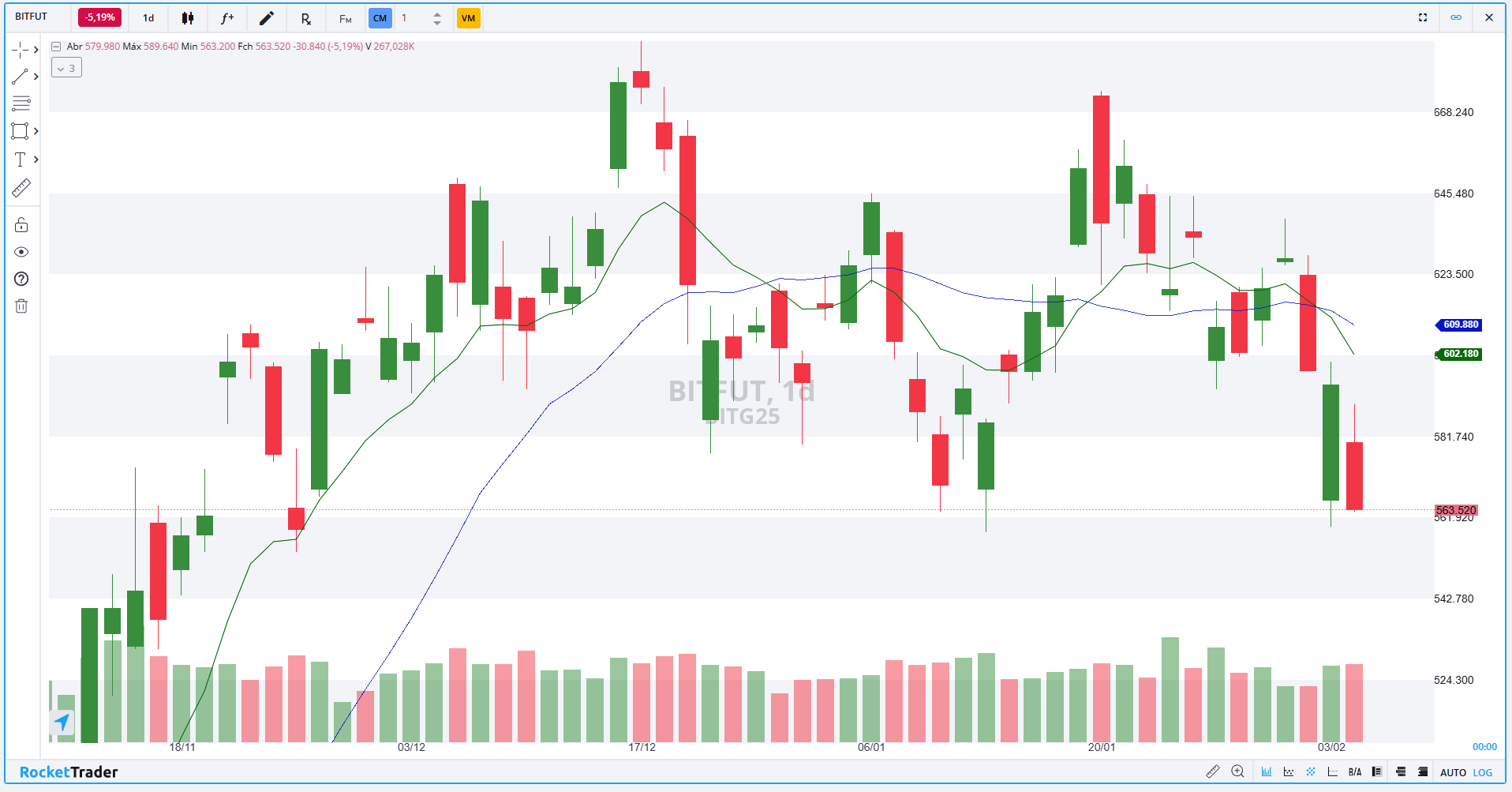This screenshot has width=1512, height=792.
Task: Expand the collapsed indicators list showing 3
Action: [66, 68]
